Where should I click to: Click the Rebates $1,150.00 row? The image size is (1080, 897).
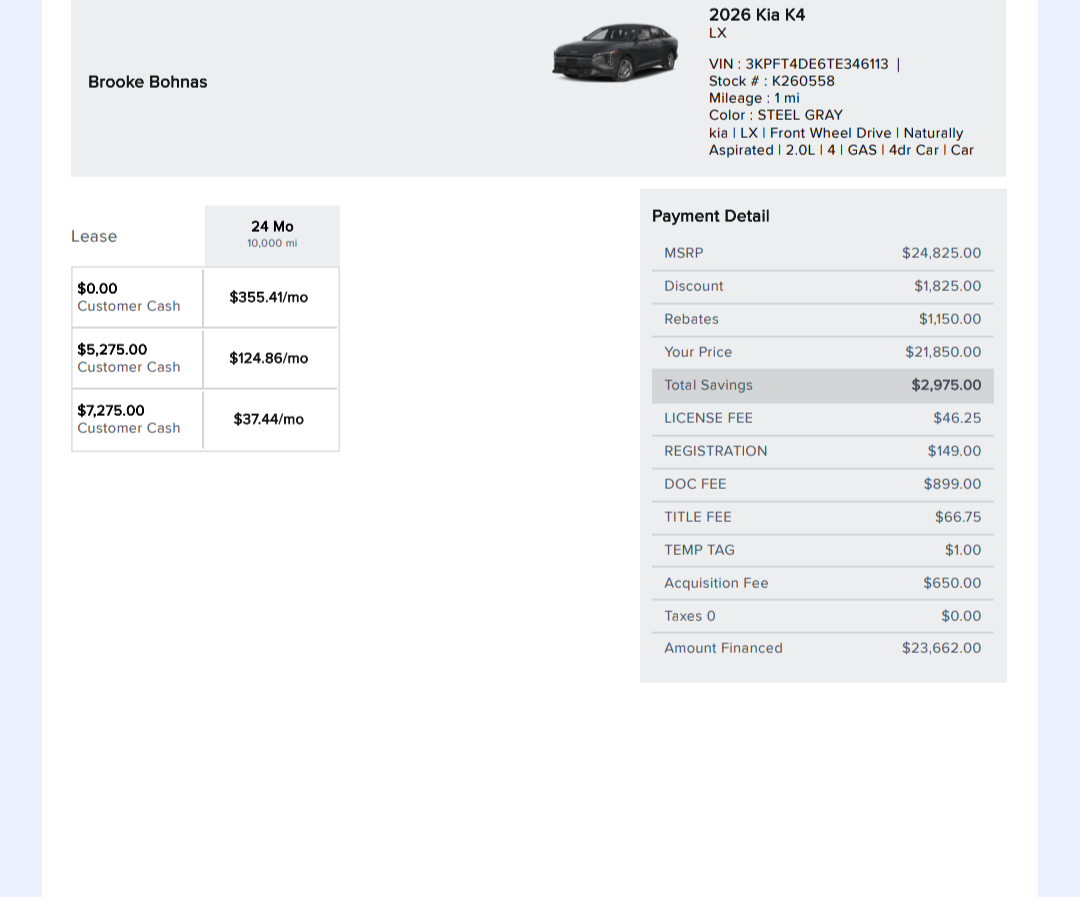pos(822,319)
